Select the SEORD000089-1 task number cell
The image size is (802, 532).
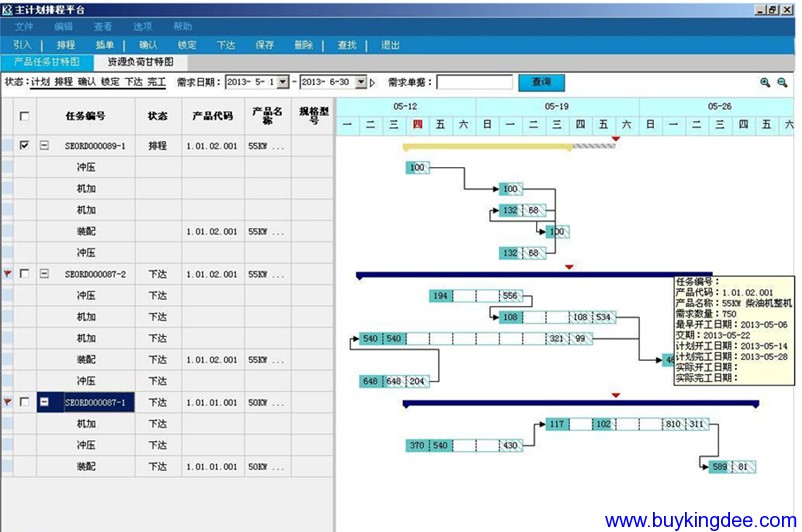[95, 146]
